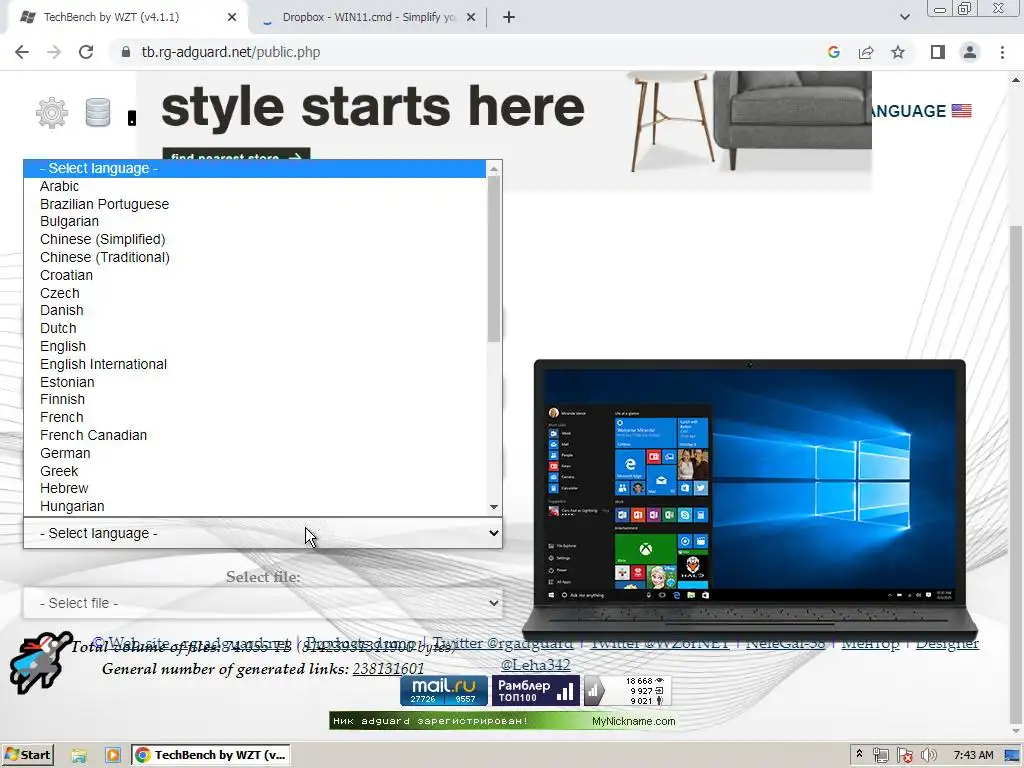This screenshot has width=1024, height=768.
Task: Open Windows Explorer from the taskbar
Action: [79, 756]
